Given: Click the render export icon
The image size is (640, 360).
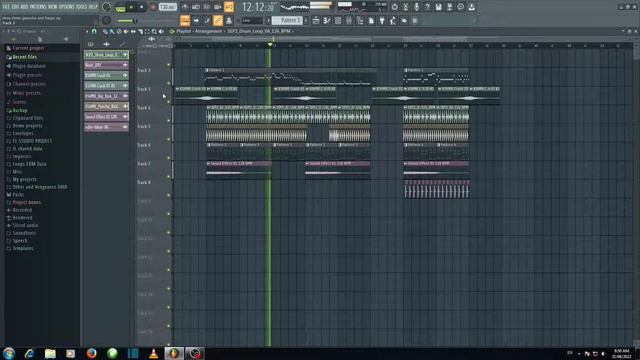Looking at the screenshot, I should [x=449, y=7].
